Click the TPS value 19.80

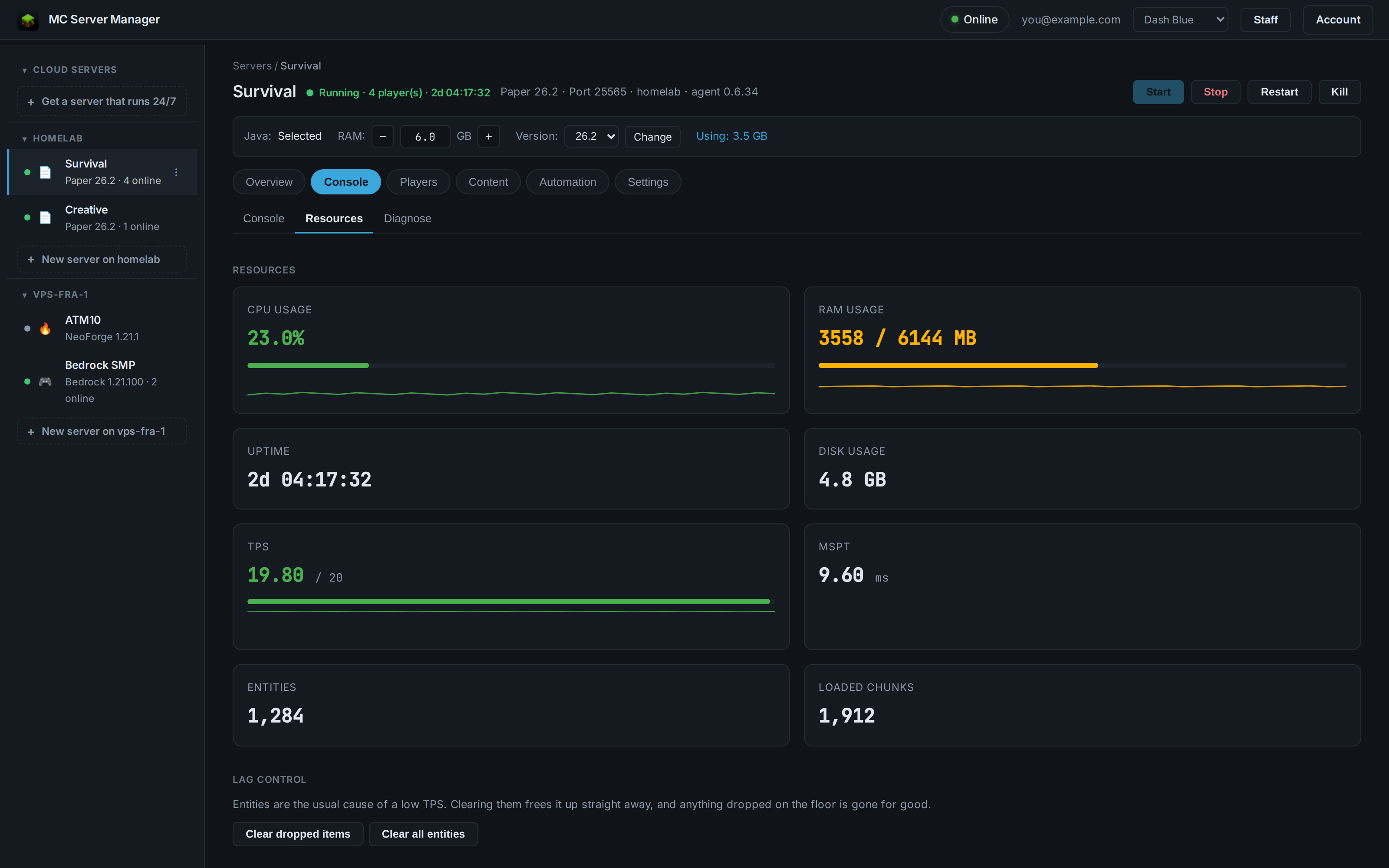click(x=276, y=575)
